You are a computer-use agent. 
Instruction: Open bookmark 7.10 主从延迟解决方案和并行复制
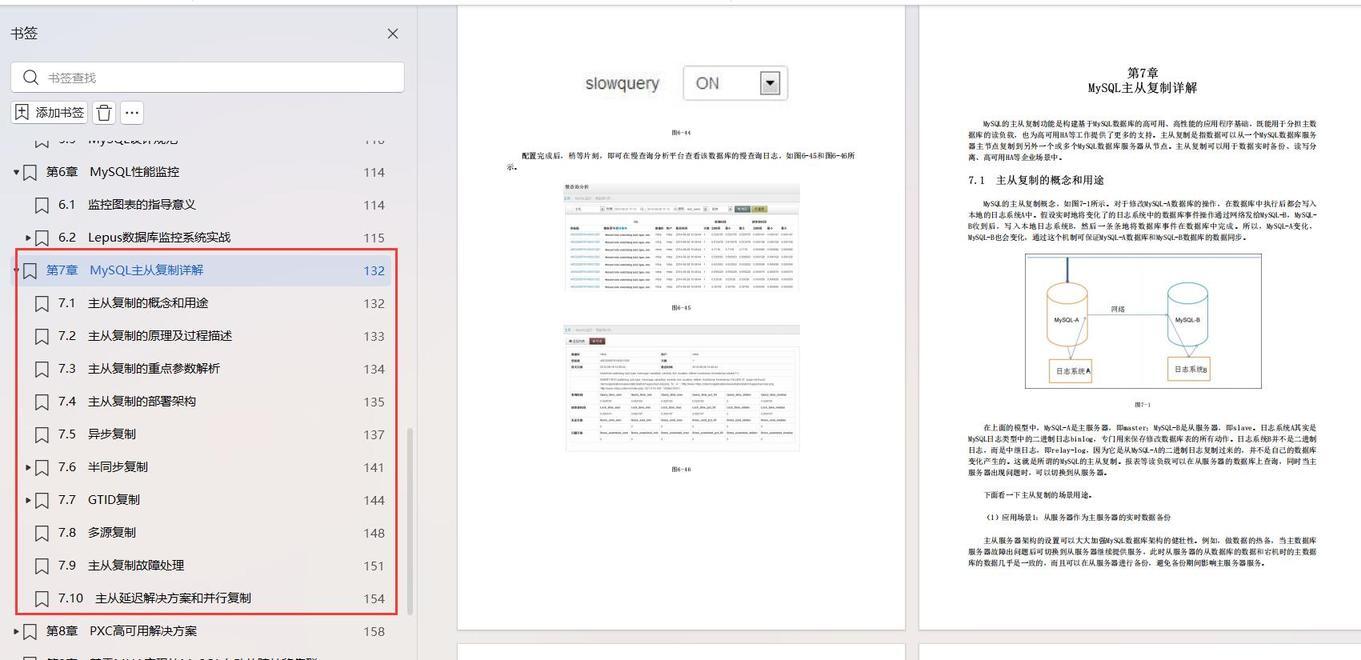(x=154, y=598)
